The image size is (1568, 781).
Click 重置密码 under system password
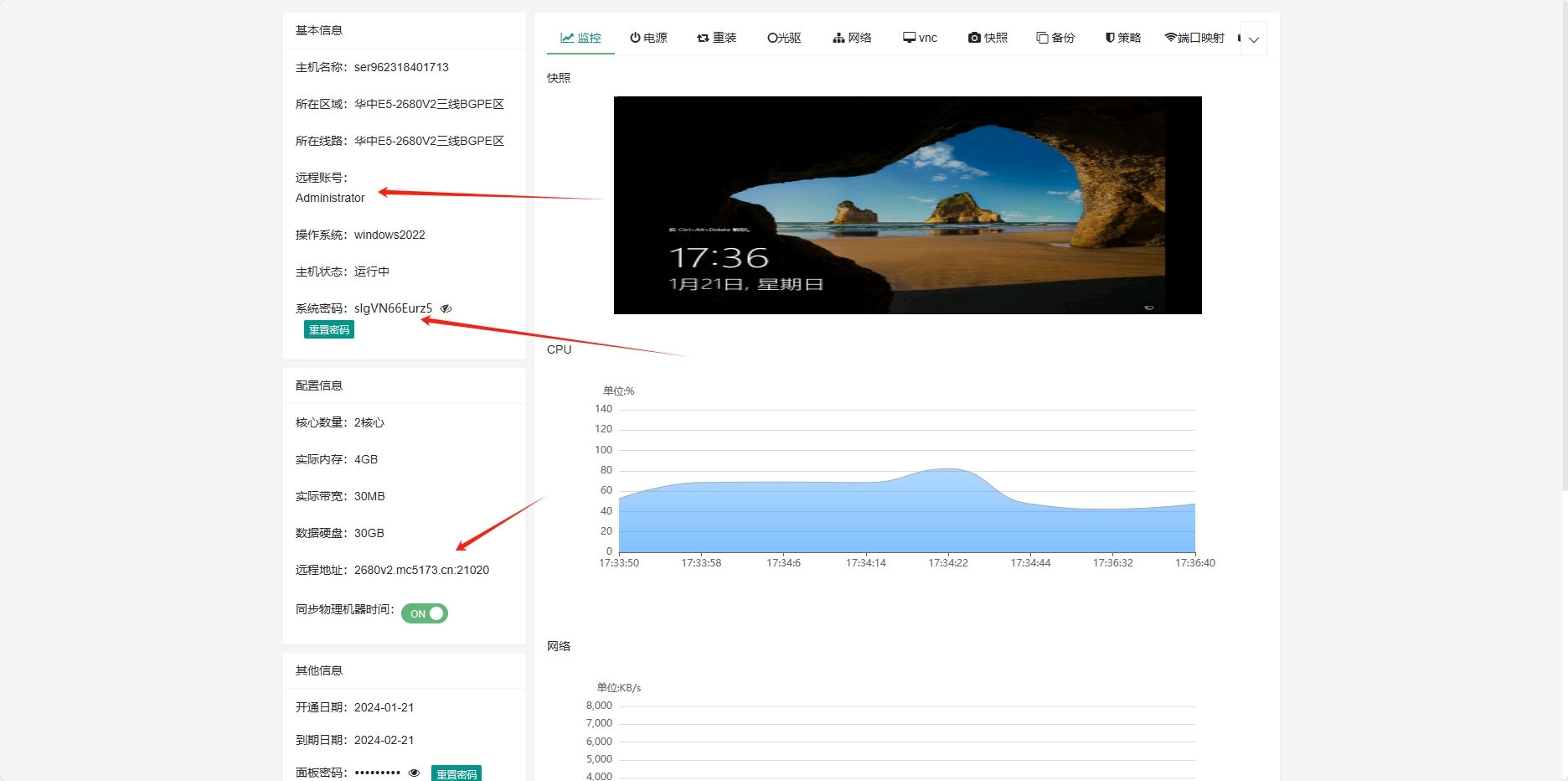329,330
